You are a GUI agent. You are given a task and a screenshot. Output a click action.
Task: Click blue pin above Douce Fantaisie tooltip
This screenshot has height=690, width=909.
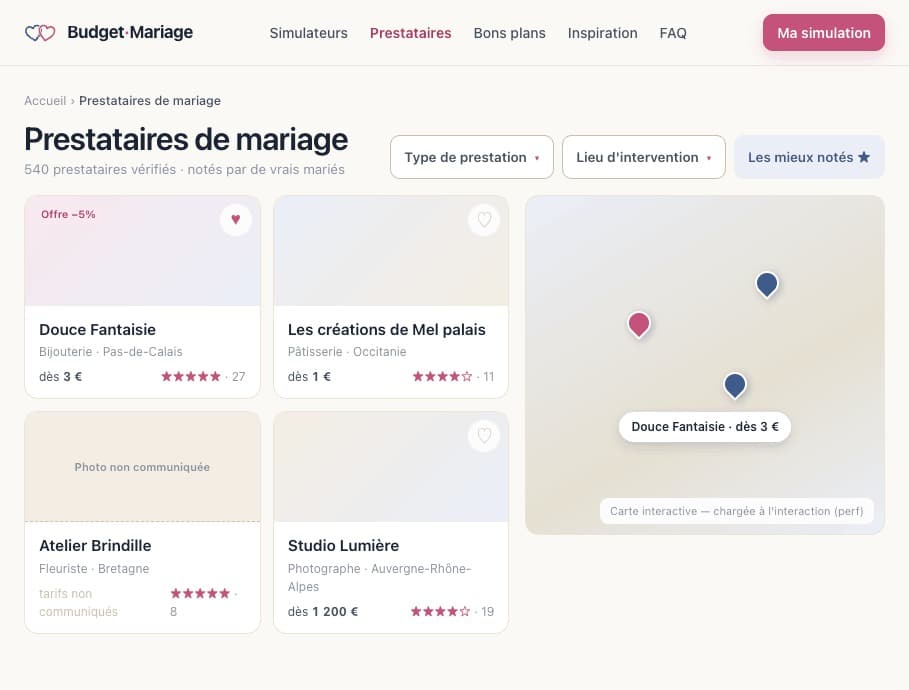pos(735,386)
